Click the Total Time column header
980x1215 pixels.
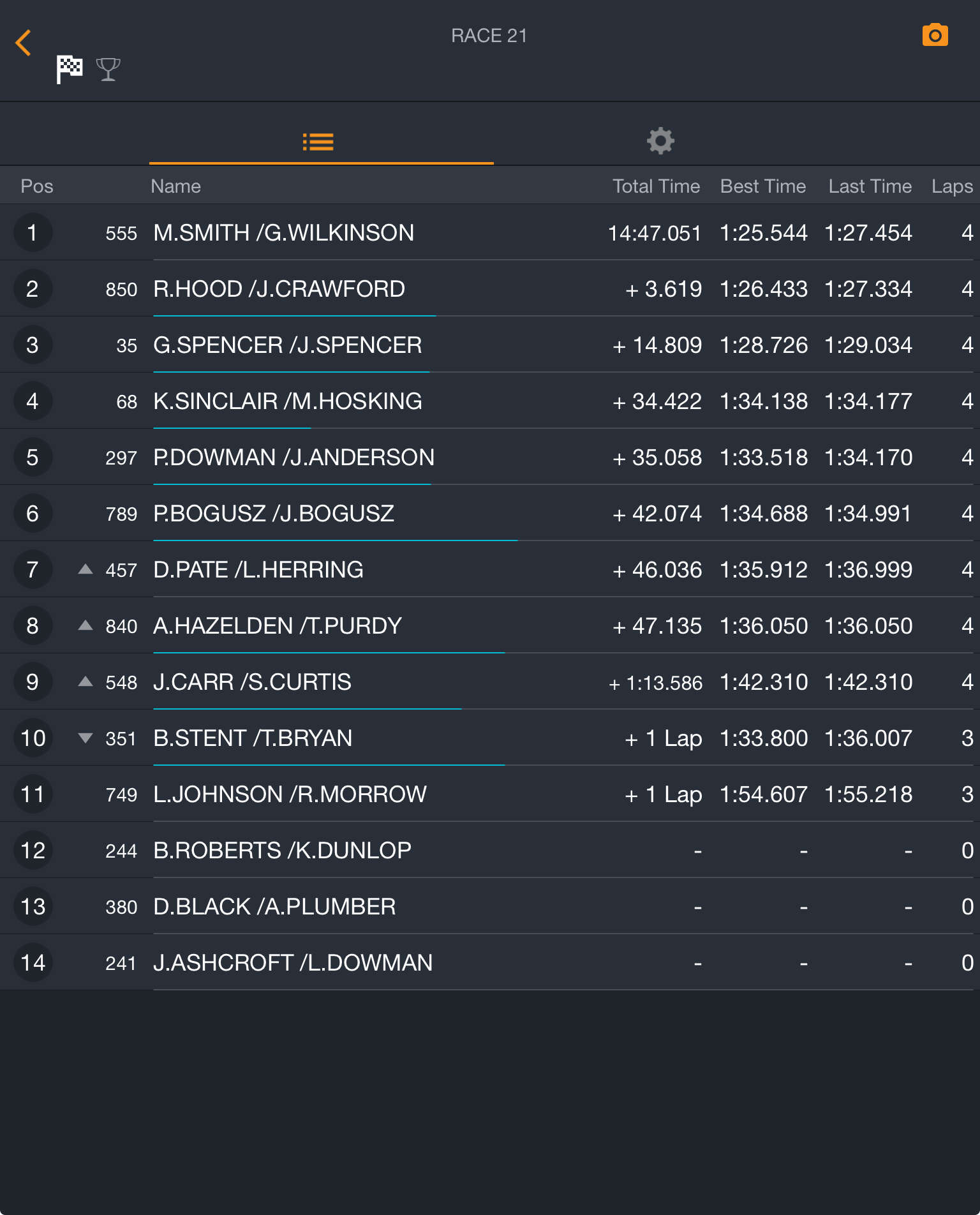point(657,186)
